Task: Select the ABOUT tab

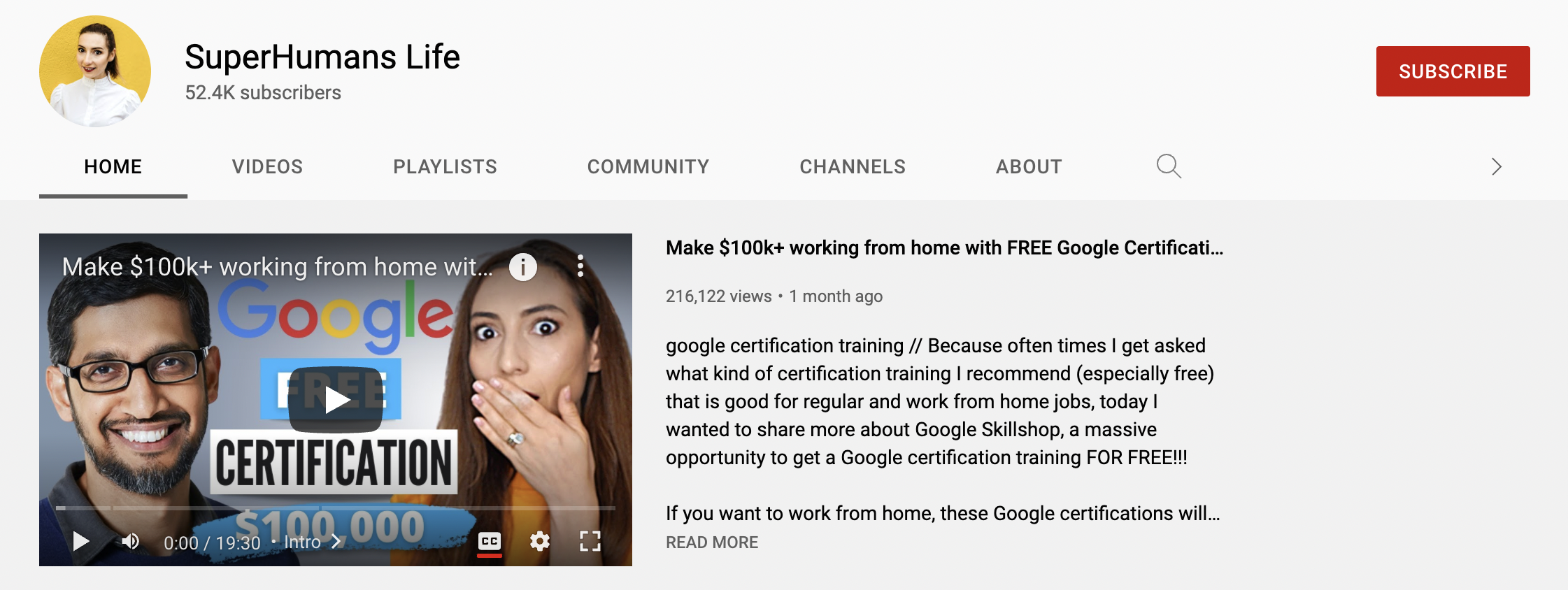Action: tap(1029, 166)
